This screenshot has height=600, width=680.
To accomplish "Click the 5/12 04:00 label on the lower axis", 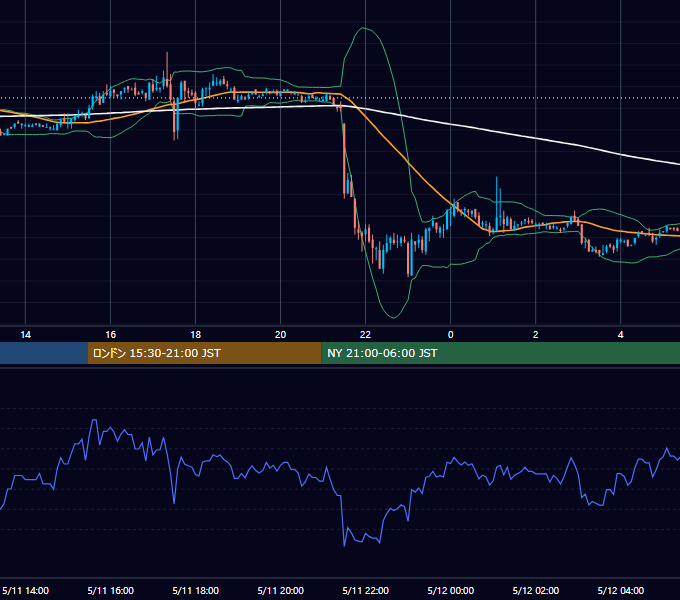I will [621, 590].
